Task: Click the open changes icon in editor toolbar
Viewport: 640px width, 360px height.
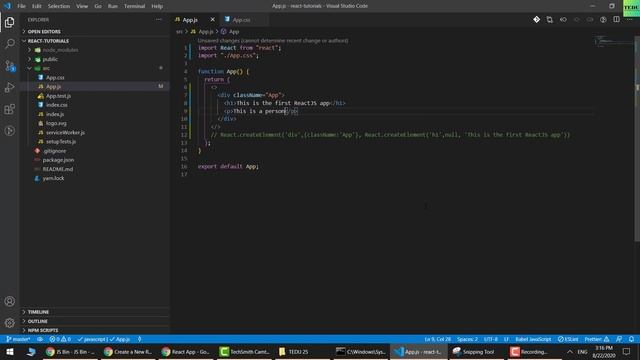Action: pos(549,19)
